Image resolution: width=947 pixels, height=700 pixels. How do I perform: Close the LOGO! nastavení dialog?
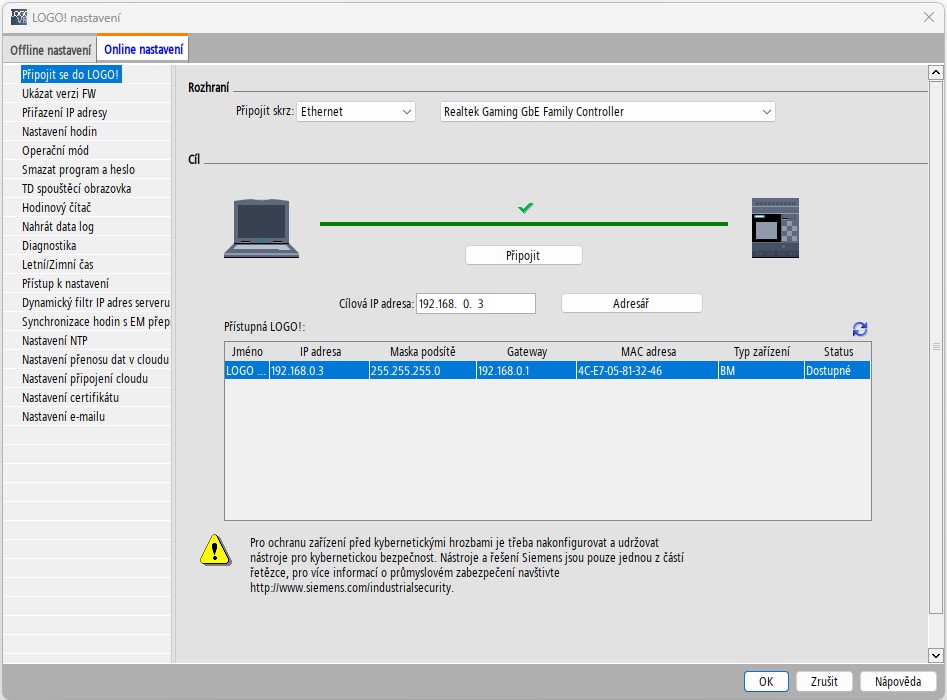click(x=929, y=17)
